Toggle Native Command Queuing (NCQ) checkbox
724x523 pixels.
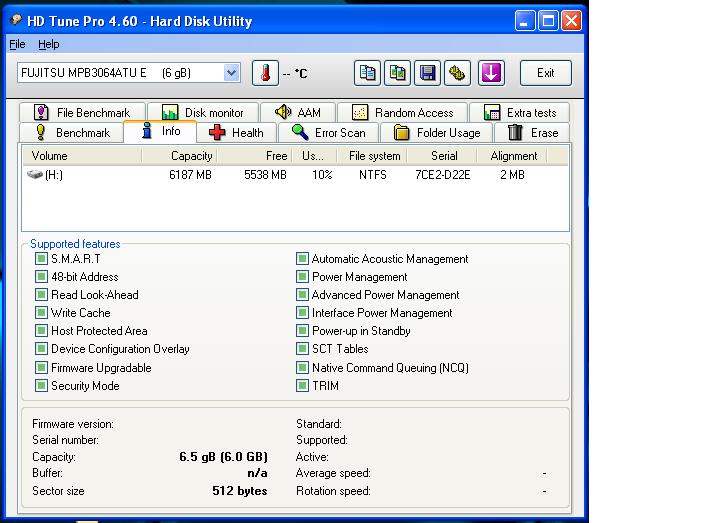(x=302, y=367)
